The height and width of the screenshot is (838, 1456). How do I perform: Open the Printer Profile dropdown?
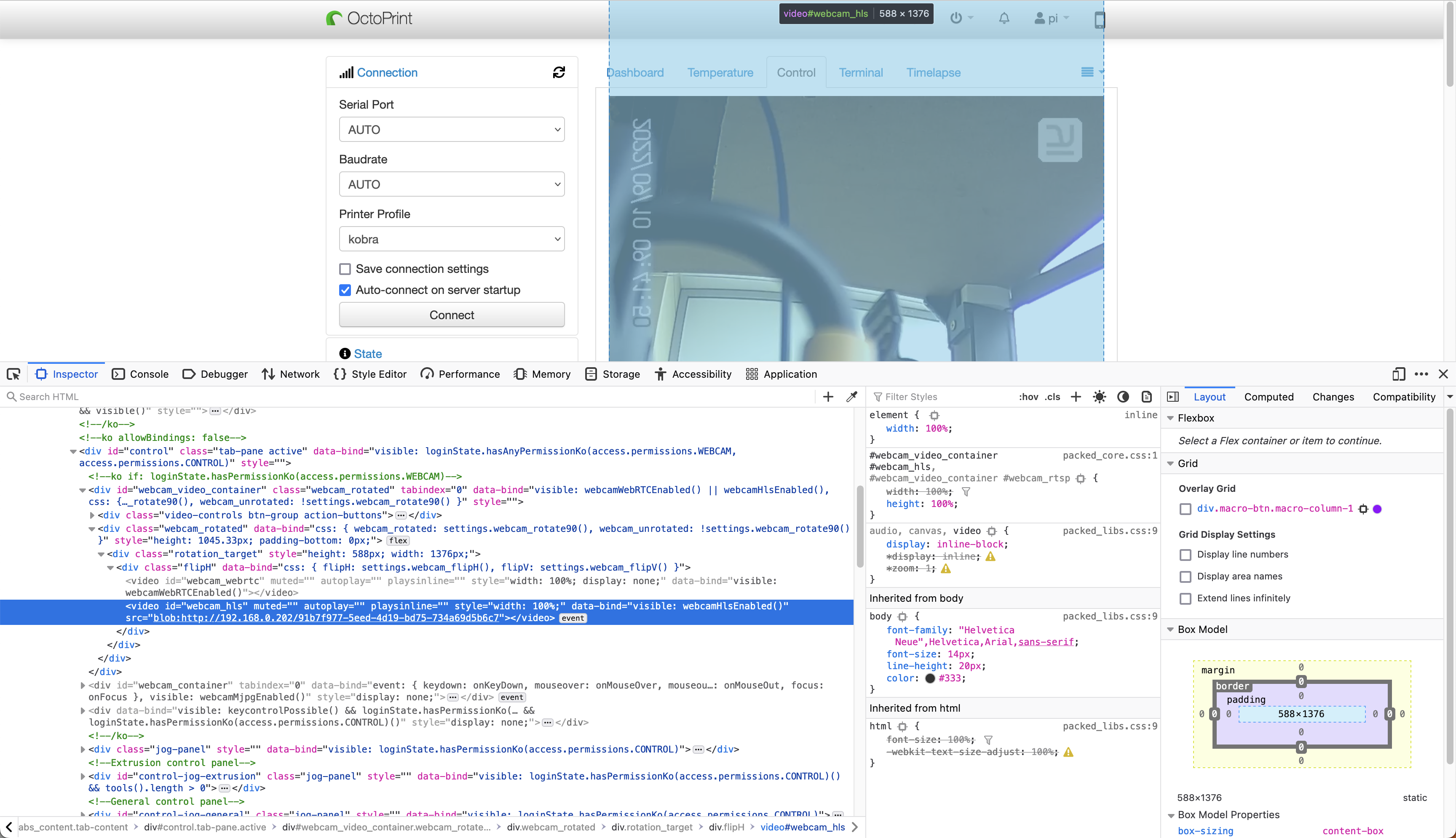click(x=451, y=238)
